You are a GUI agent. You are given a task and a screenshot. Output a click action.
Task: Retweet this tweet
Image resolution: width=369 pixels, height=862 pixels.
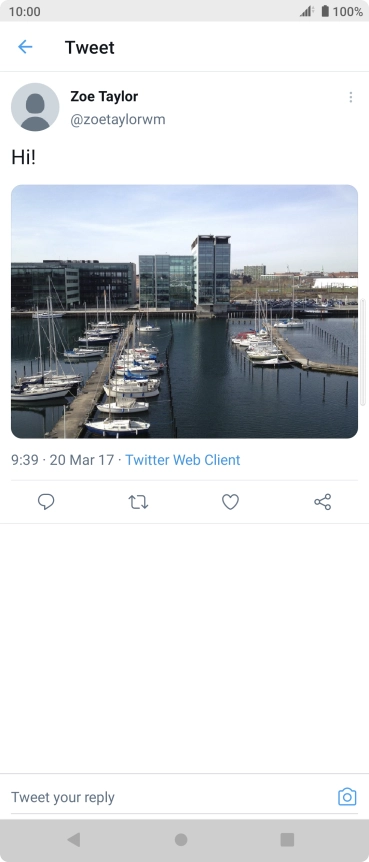[x=138, y=502]
